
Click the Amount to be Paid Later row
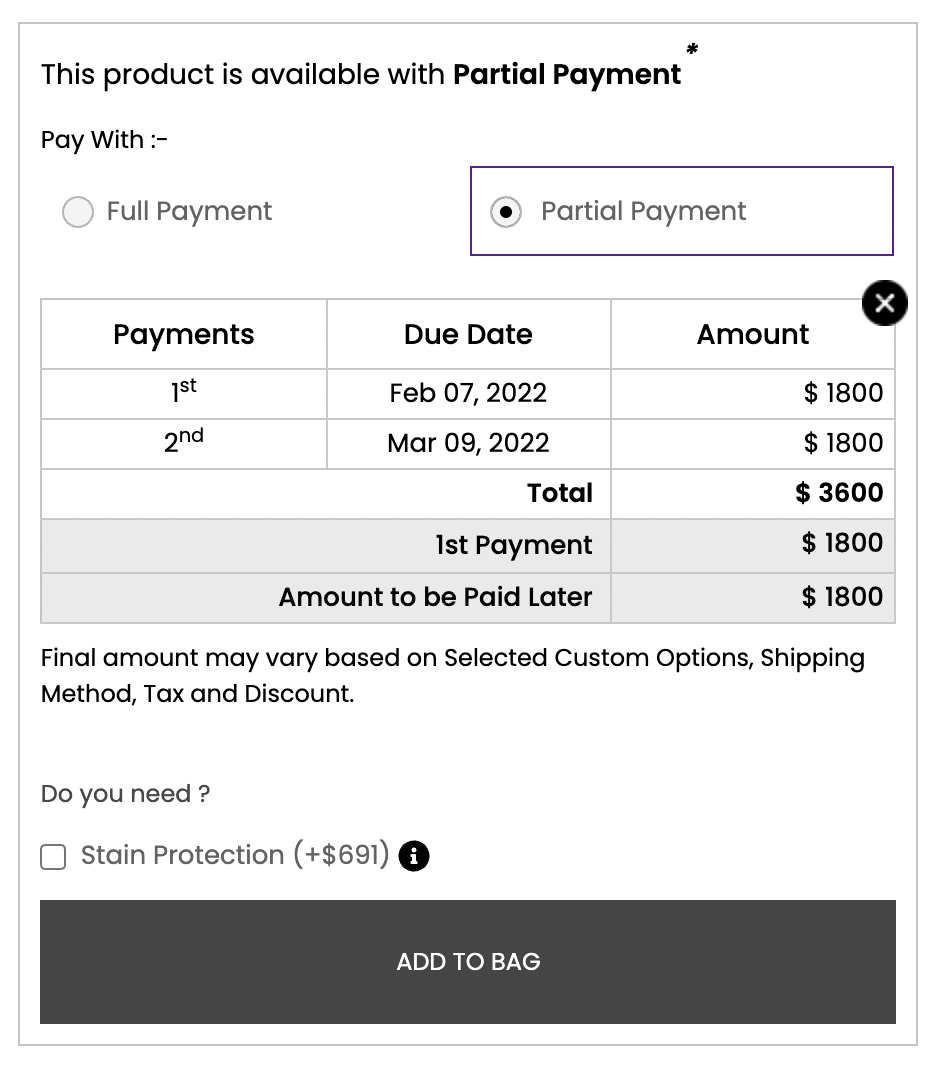468,598
